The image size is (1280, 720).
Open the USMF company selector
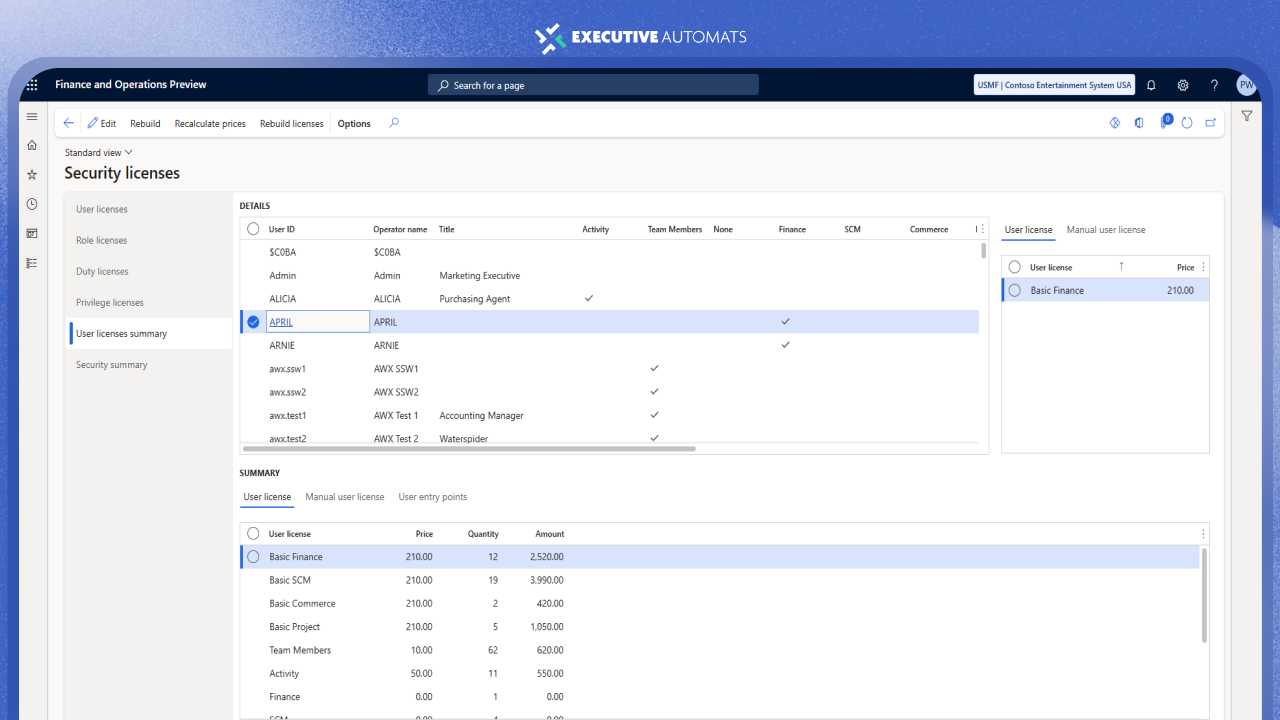[1055, 85]
